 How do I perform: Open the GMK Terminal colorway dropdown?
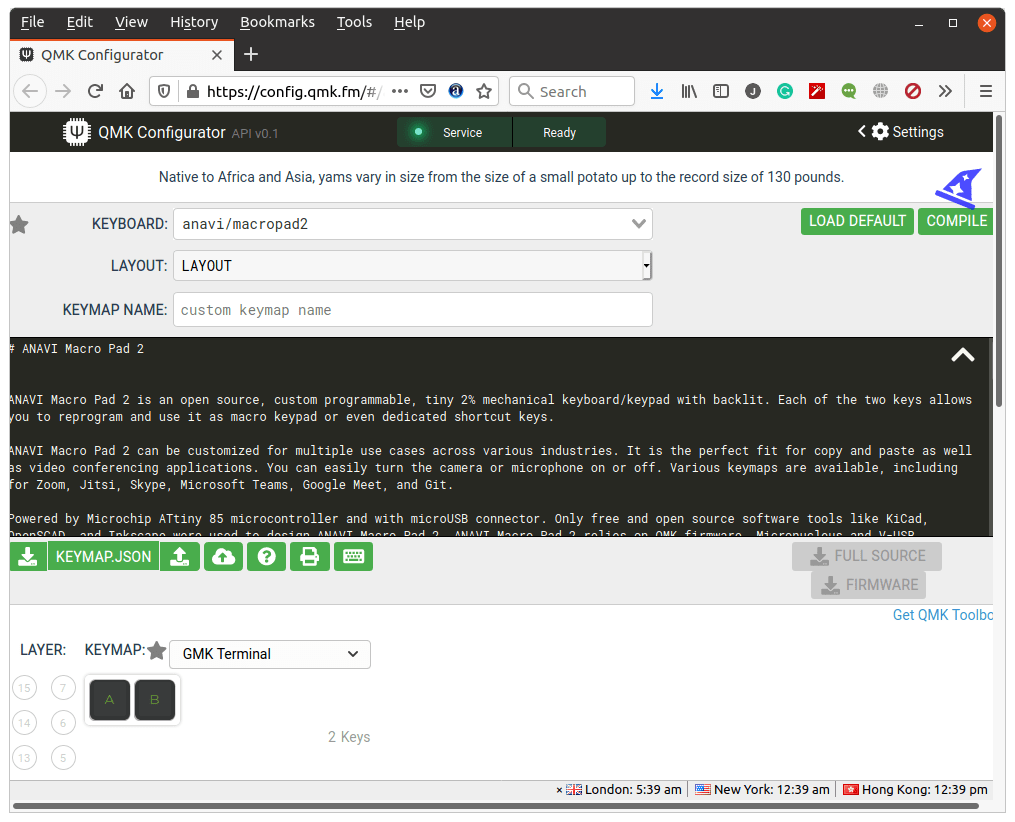click(270, 654)
